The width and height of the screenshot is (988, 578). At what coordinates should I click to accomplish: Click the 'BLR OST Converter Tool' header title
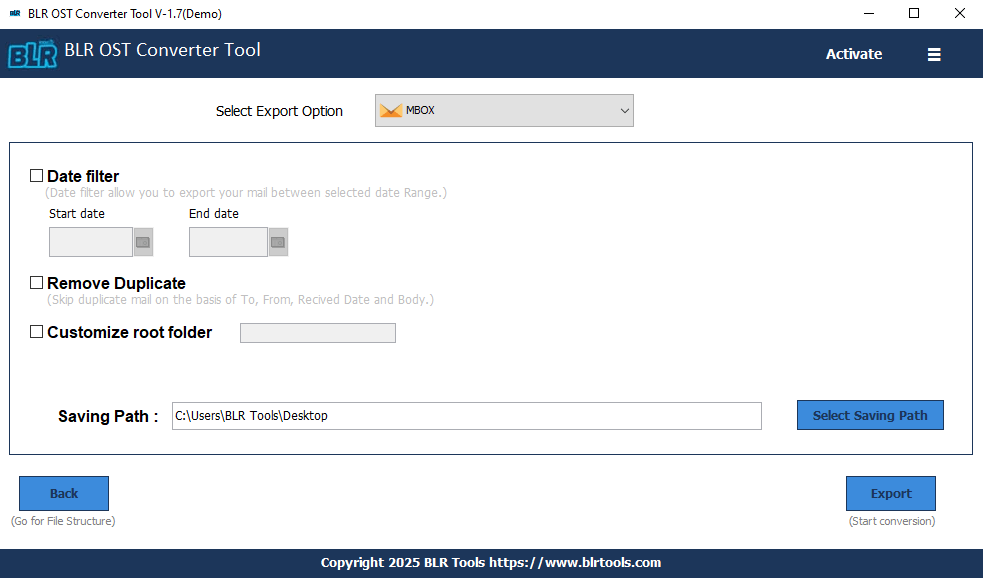162,50
